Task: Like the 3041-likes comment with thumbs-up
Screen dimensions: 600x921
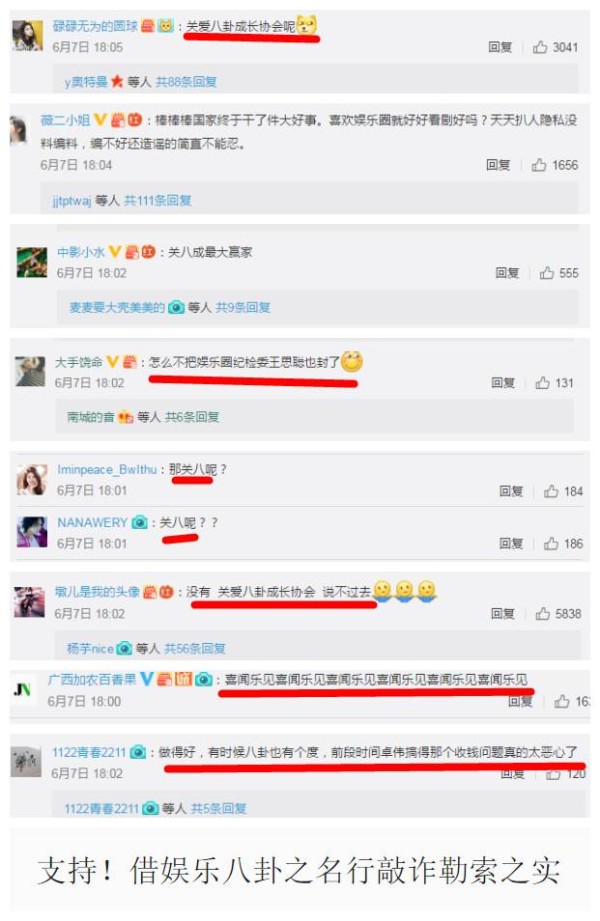Action: 539,47
